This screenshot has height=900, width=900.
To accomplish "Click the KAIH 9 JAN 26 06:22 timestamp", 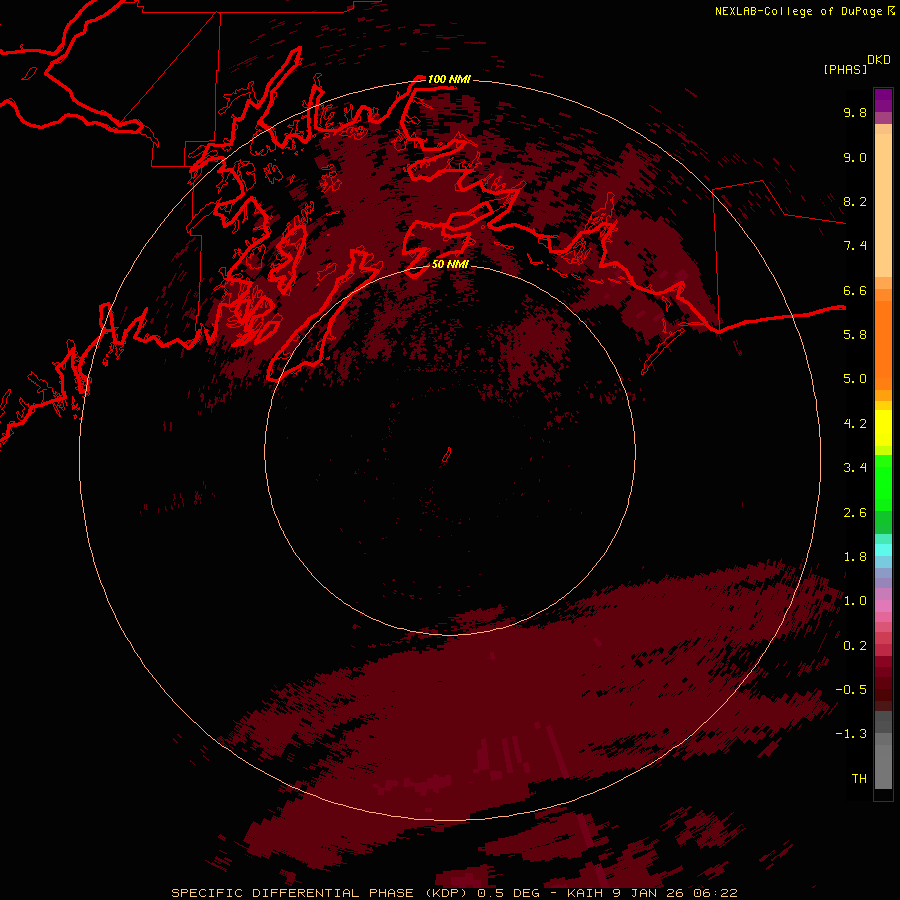I will (x=652, y=893).
